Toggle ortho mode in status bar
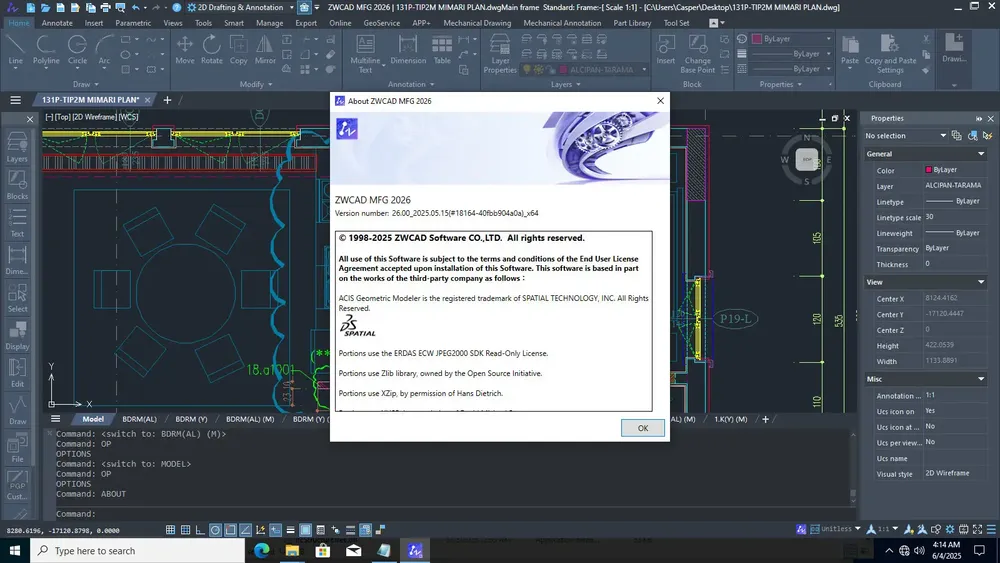 tap(200, 530)
